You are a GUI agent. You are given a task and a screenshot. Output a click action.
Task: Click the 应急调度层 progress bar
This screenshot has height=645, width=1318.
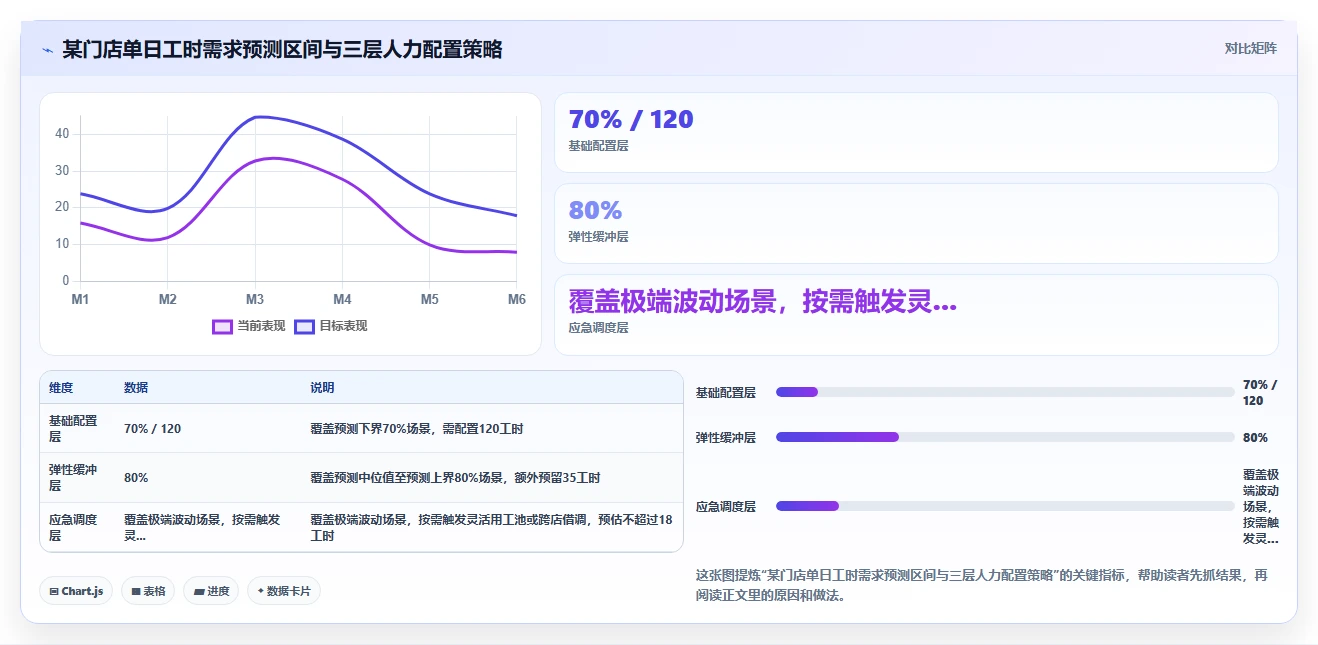[x=1005, y=506]
